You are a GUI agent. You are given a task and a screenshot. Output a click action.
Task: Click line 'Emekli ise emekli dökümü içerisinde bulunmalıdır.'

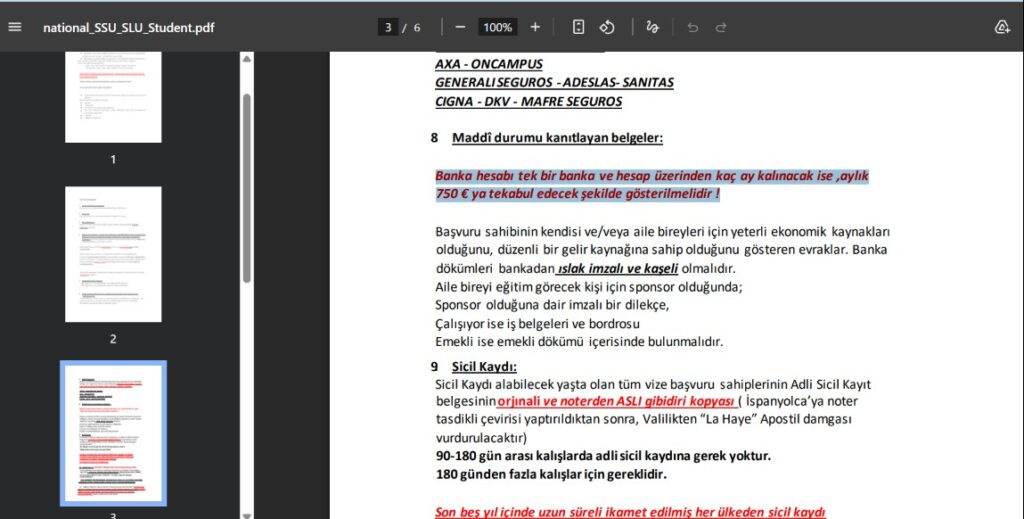(x=579, y=342)
